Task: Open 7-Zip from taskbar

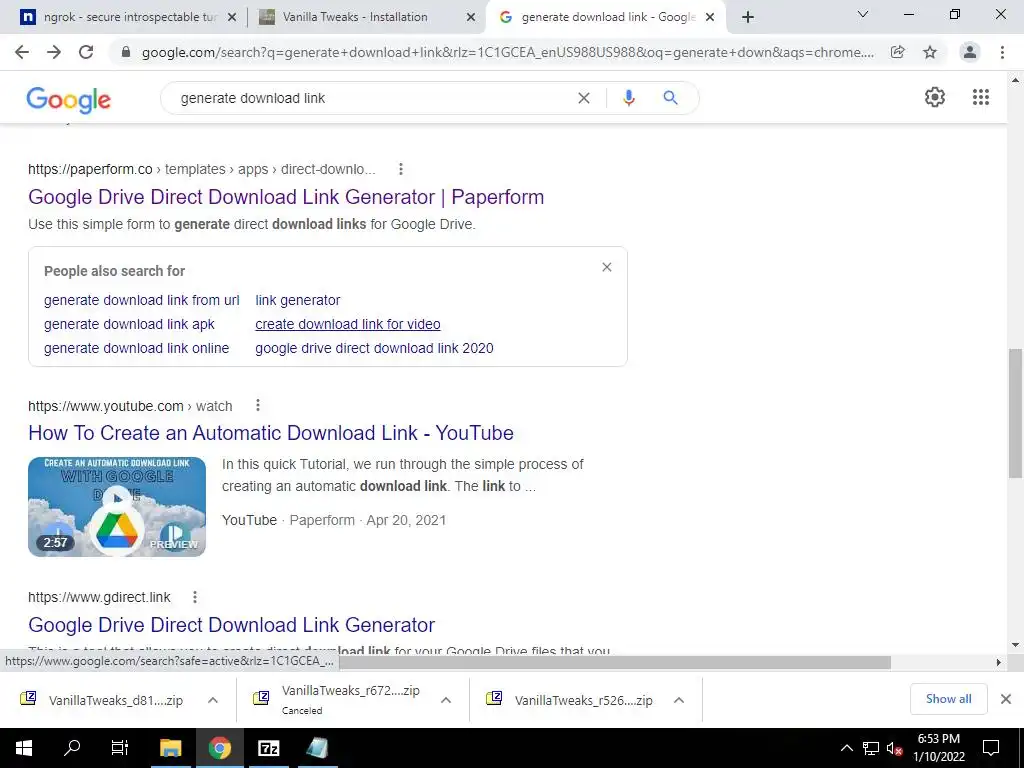Action: tap(268, 748)
